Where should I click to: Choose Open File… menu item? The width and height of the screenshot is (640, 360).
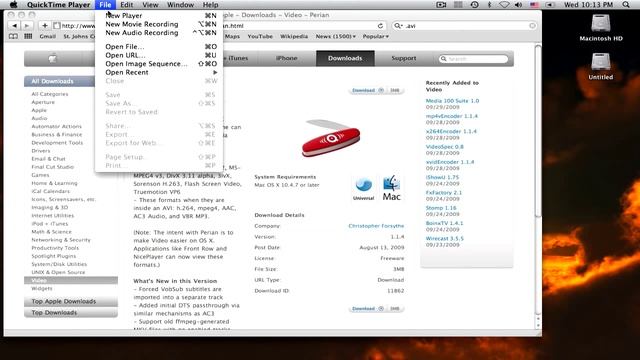pos(159,47)
